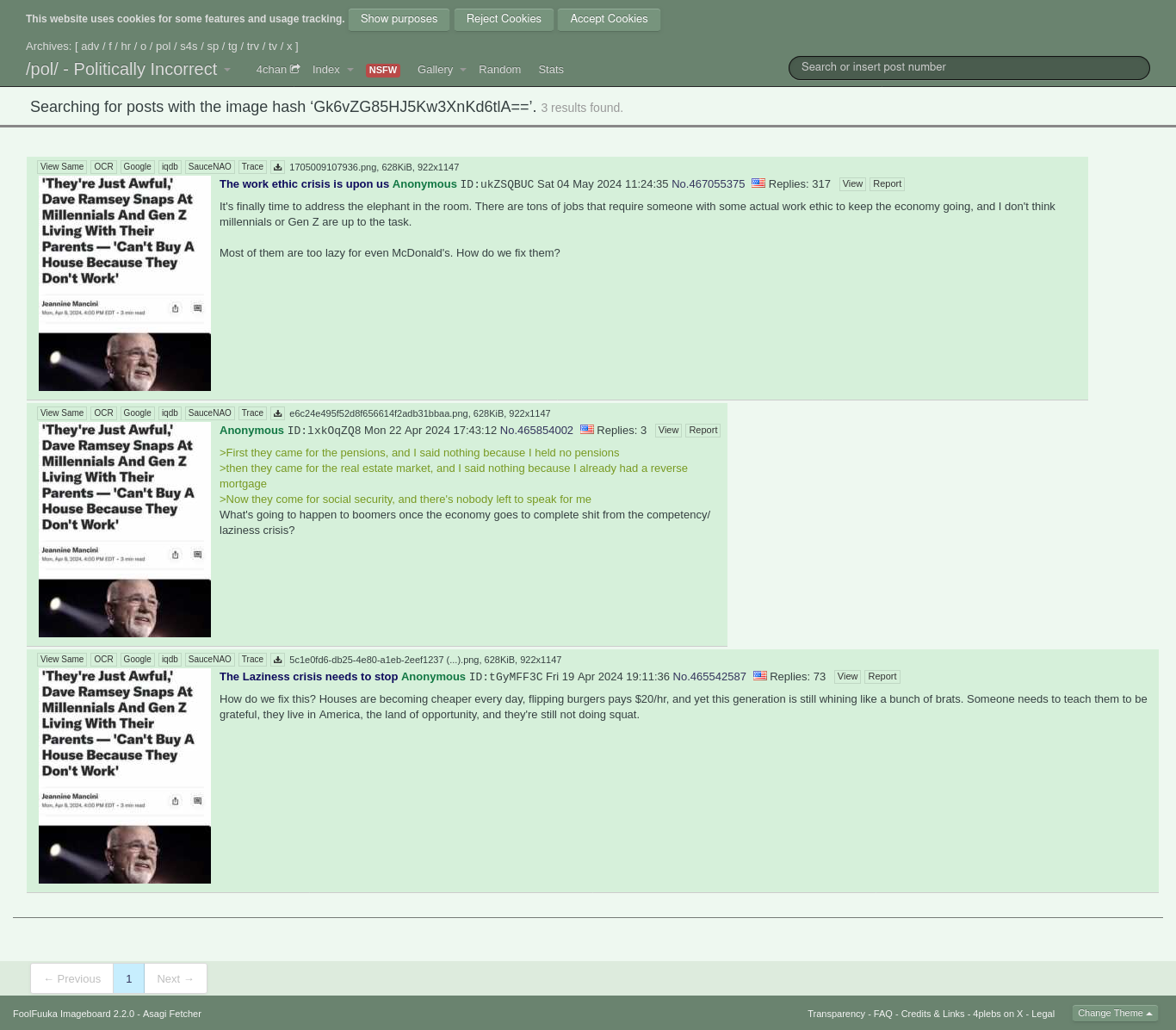
Task: Open post number No.465542587 link
Action: (709, 677)
